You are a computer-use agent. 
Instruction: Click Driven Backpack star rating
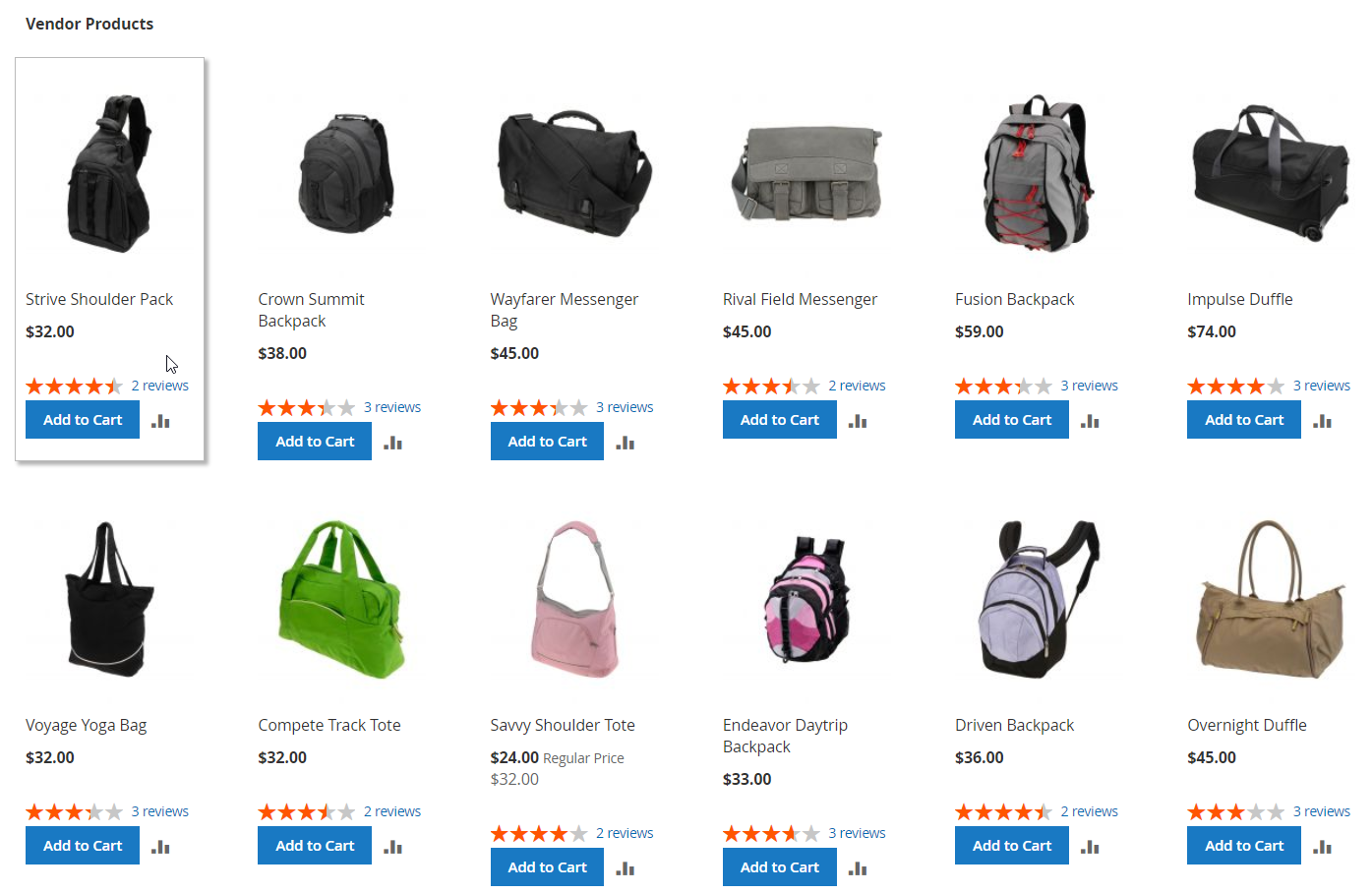click(1003, 812)
